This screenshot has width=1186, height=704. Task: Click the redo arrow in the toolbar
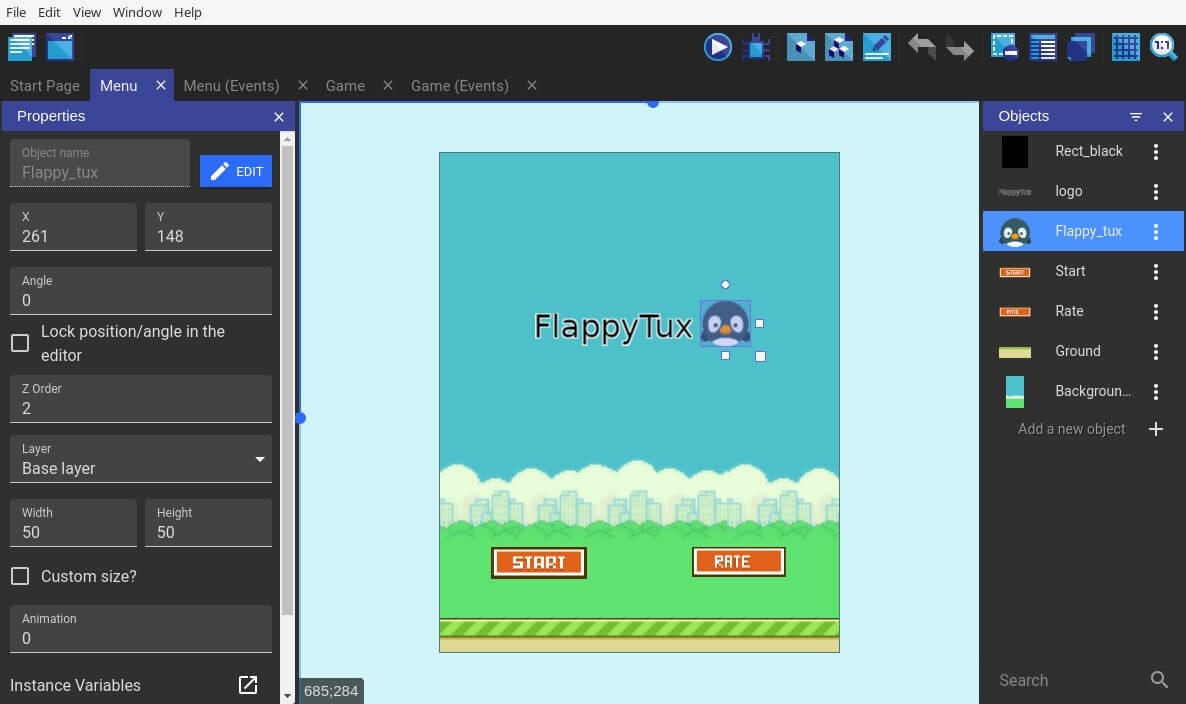[x=960, y=46]
